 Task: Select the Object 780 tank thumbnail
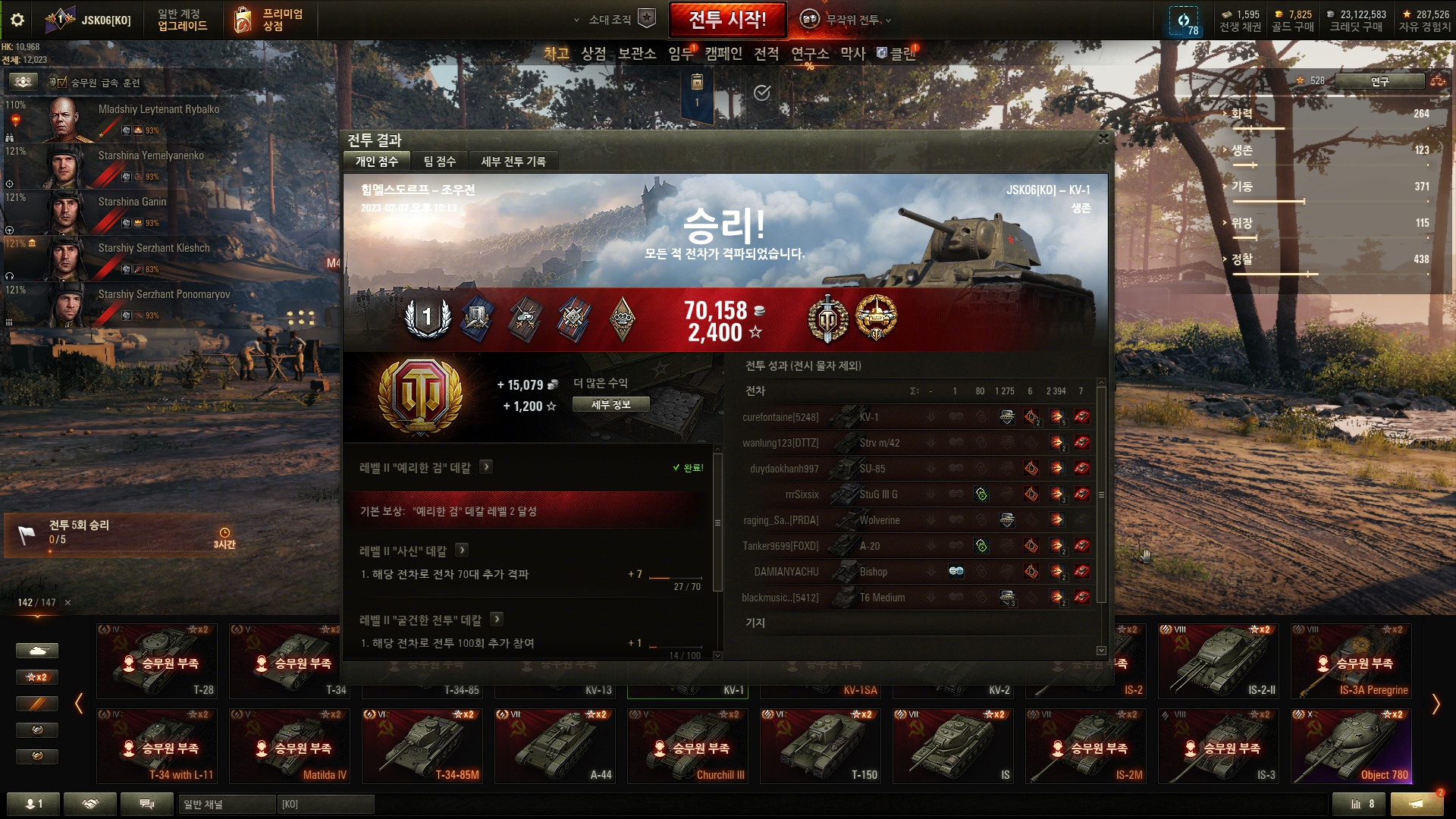pos(1351,747)
